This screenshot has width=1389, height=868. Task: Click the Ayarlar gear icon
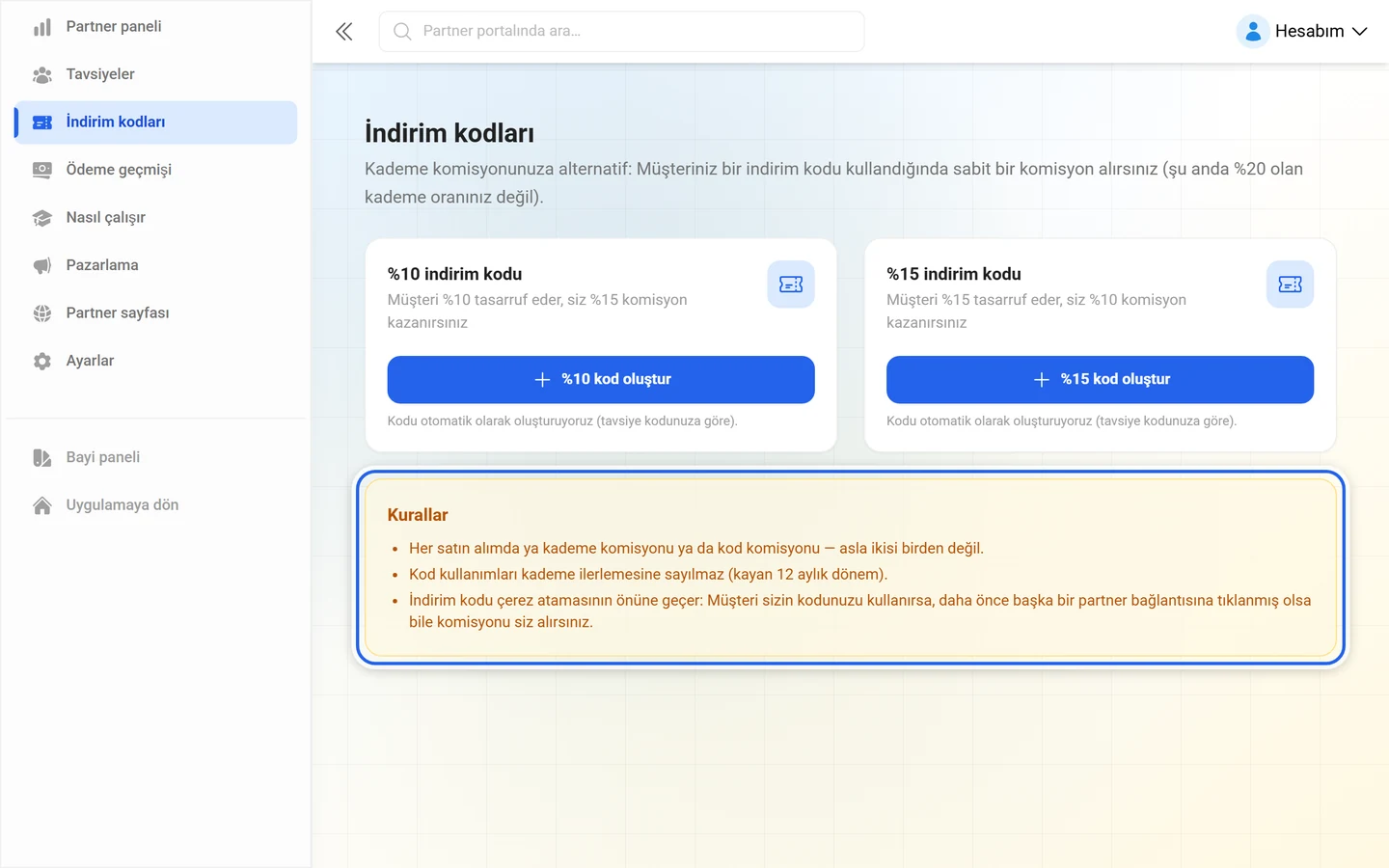pyautogui.click(x=42, y=361)
